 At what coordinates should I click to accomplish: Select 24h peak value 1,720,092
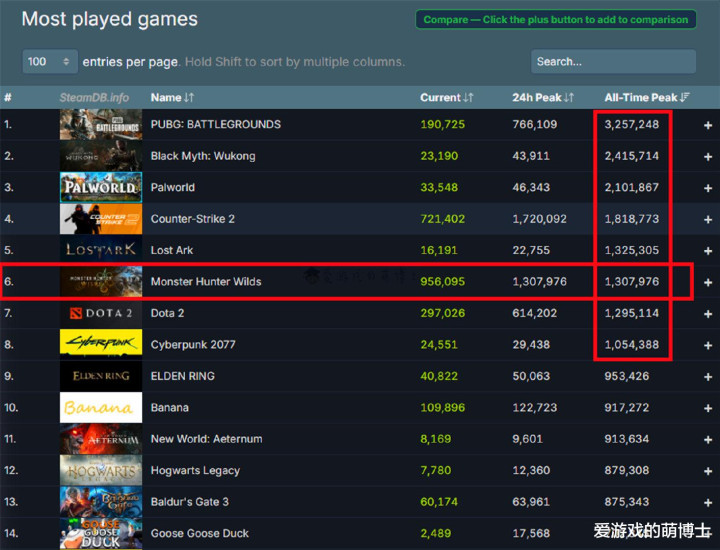(x=540, y=219)
